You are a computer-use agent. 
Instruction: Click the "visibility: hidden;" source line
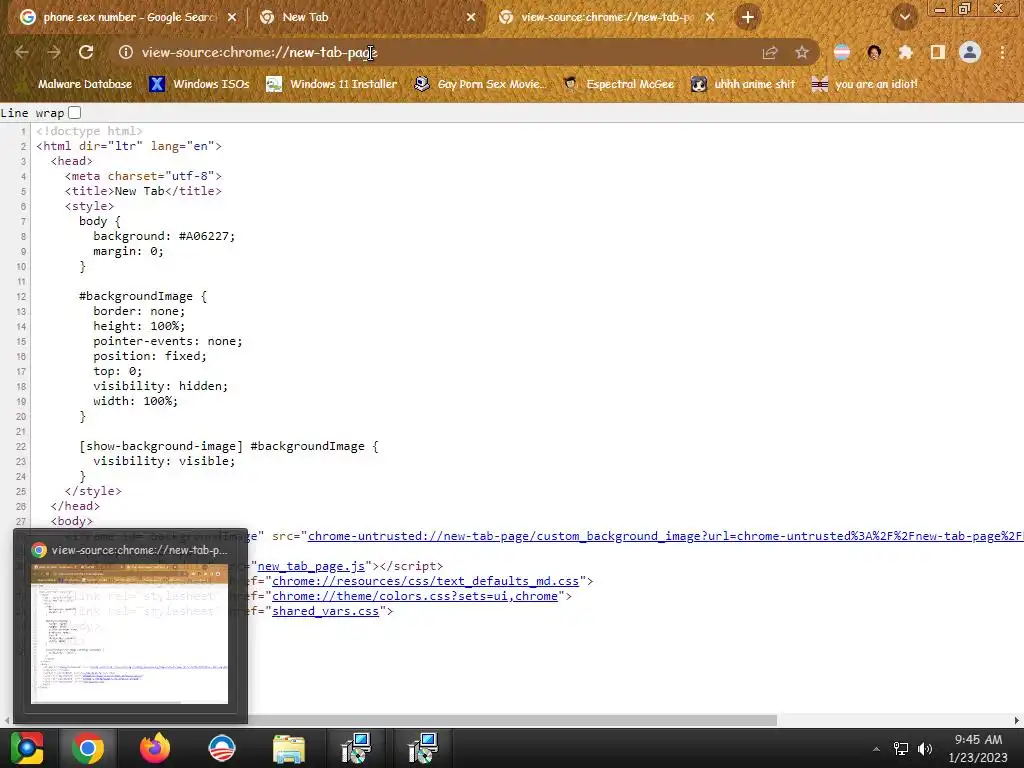click(161, 387)
